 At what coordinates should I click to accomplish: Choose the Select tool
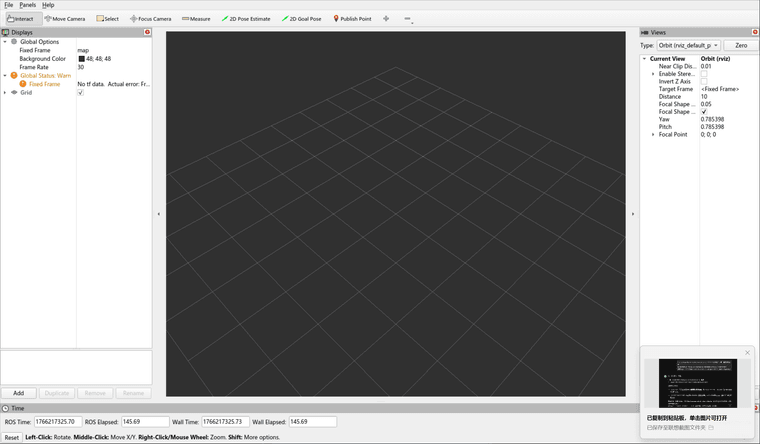[108, 19]
